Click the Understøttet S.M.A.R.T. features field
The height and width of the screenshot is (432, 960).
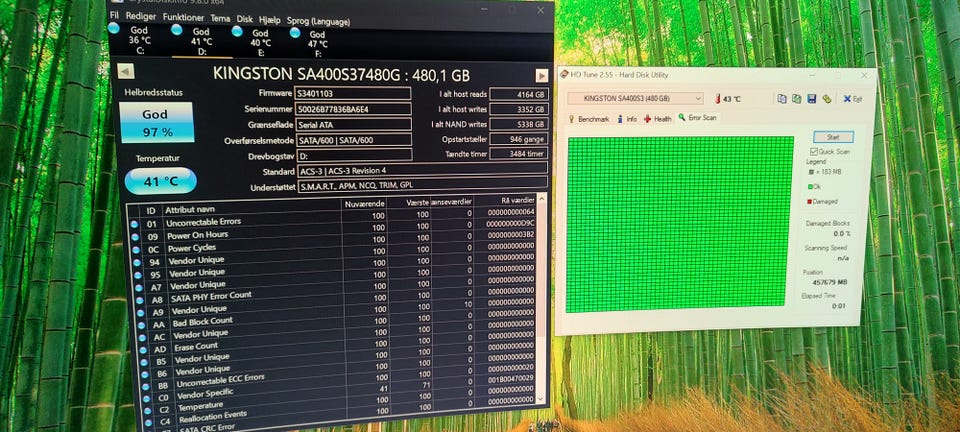click(422, 184)
